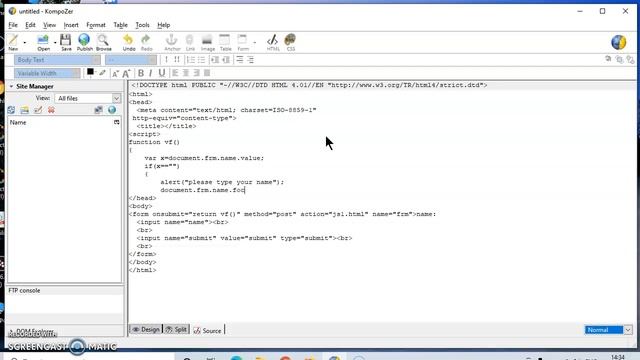The width and height of the screenshot is (640, 360).
Task: Toggle align right
Action: tap(196, 73)
